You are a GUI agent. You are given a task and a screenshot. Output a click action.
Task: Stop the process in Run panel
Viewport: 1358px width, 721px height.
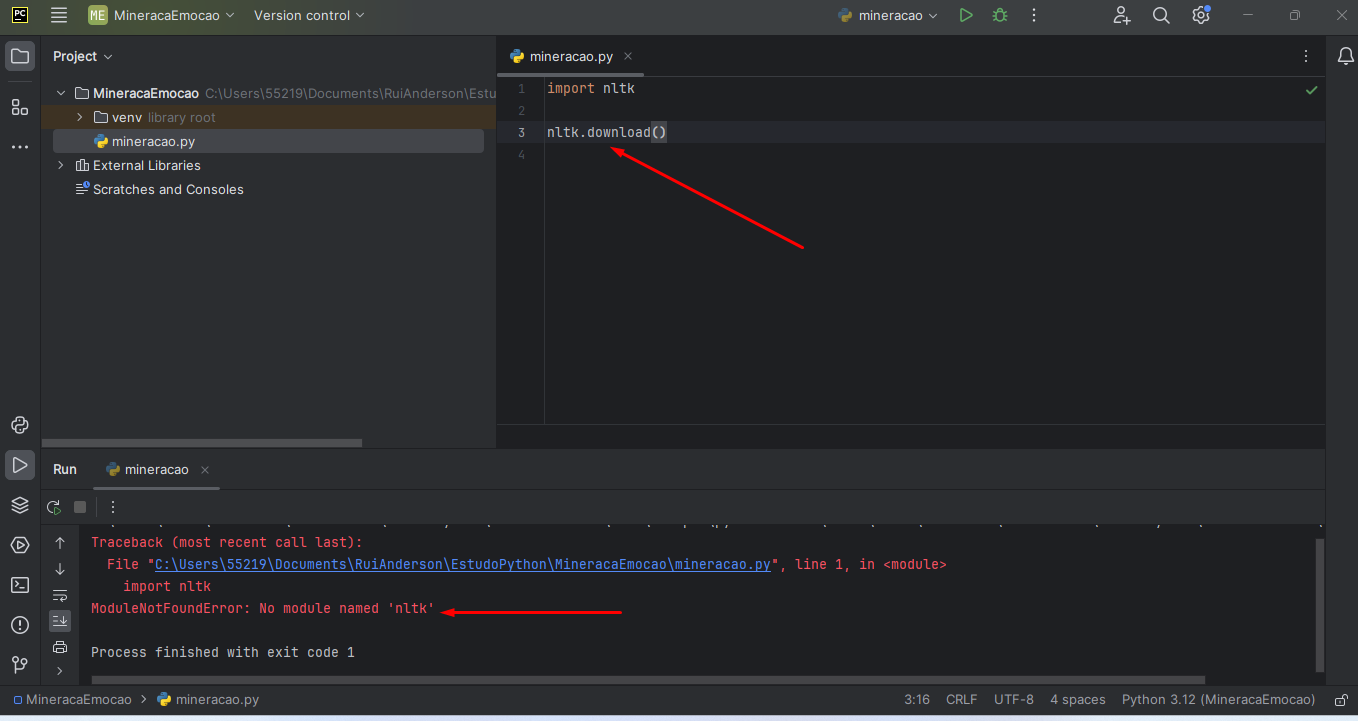80,507
